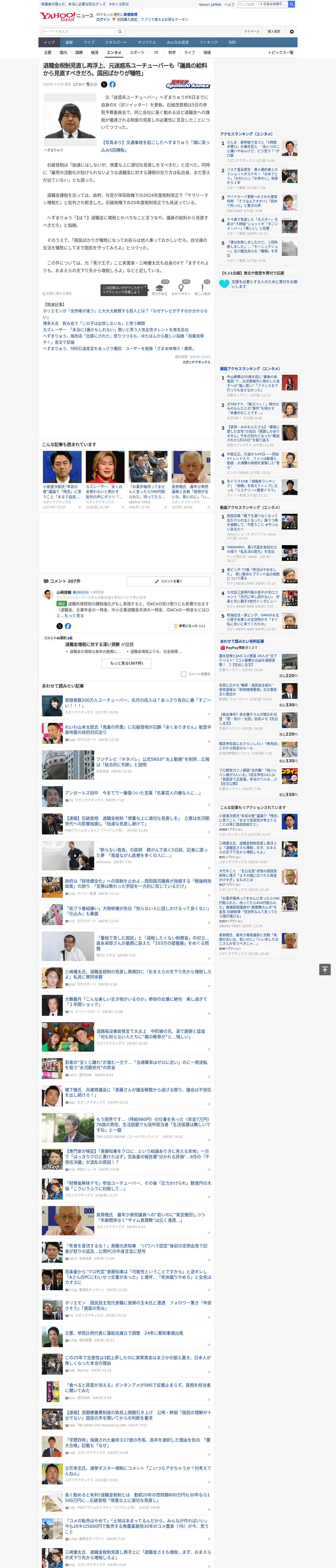Viewport: 336px width, 1568px height.
Task: Open the スポーツ category
Action: (x=137, y=52)
